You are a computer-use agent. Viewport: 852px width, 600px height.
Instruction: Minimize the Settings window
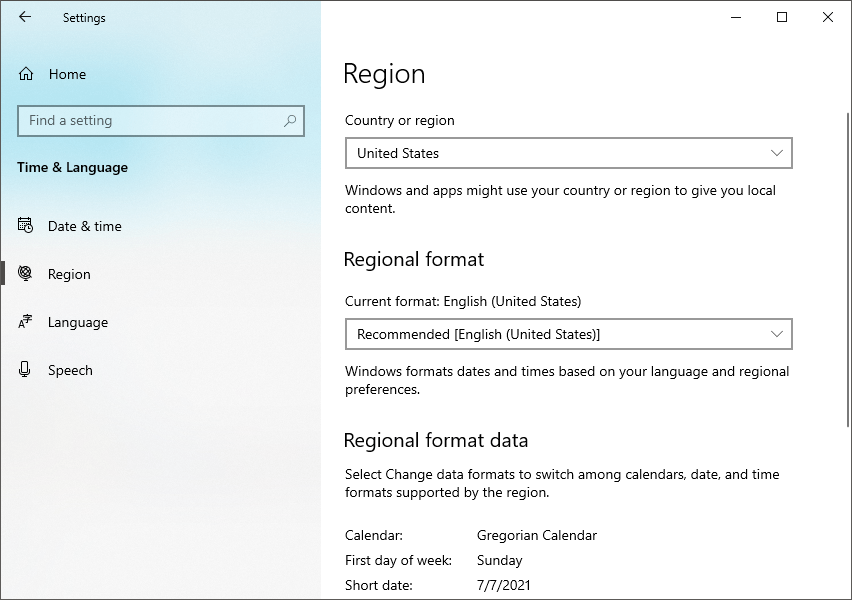pyautogui.click(x=736, y=17)
